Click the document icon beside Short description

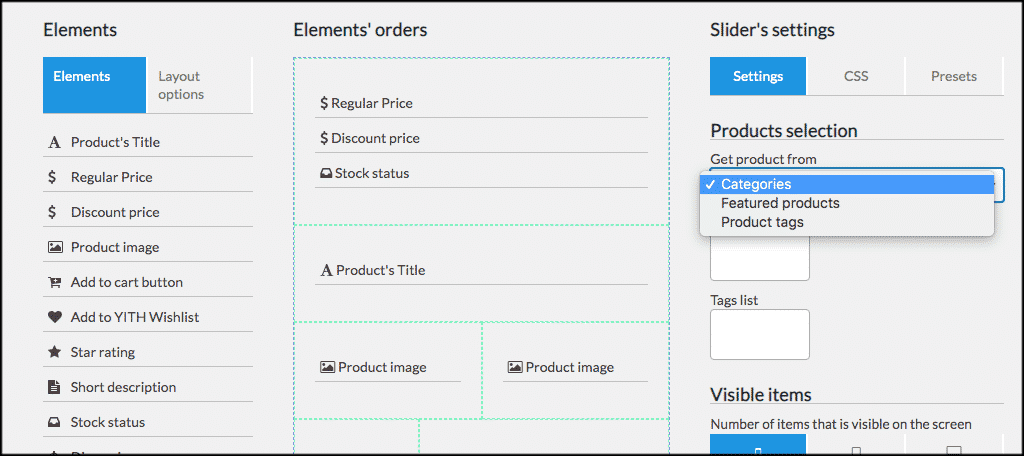tap(54, 387)
